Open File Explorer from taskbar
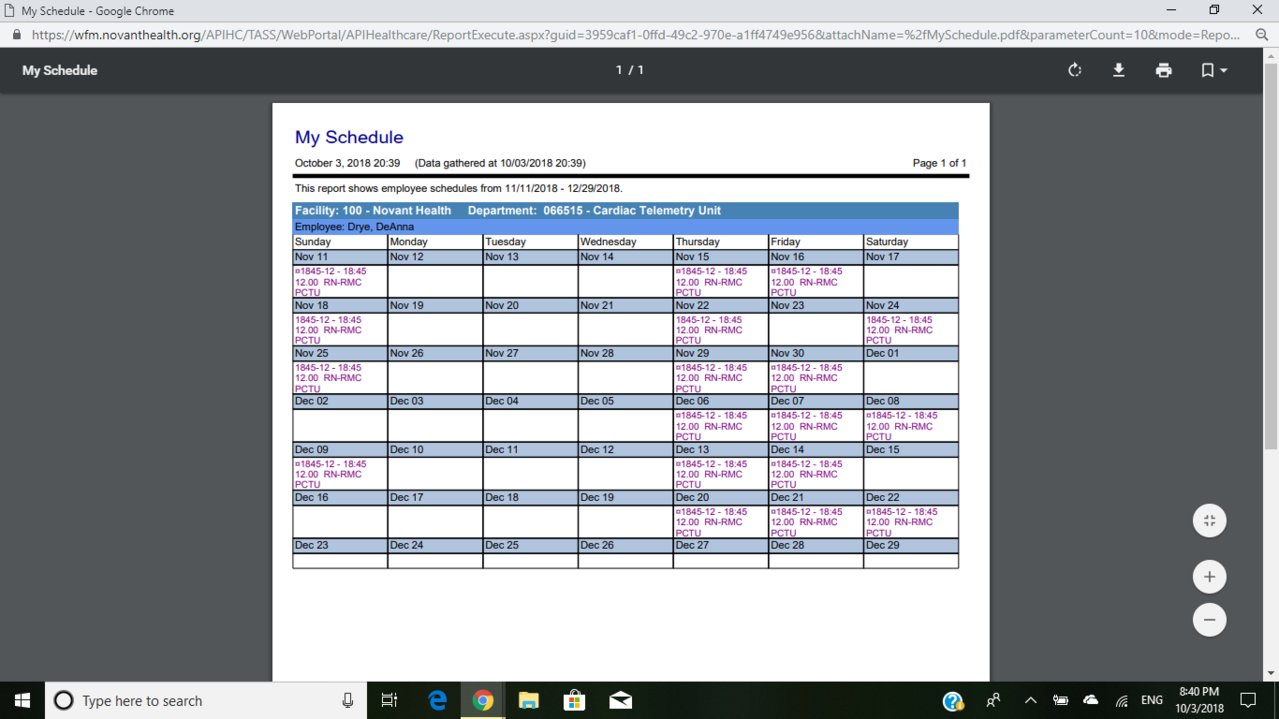1279x719 pixels. [528, 700]
